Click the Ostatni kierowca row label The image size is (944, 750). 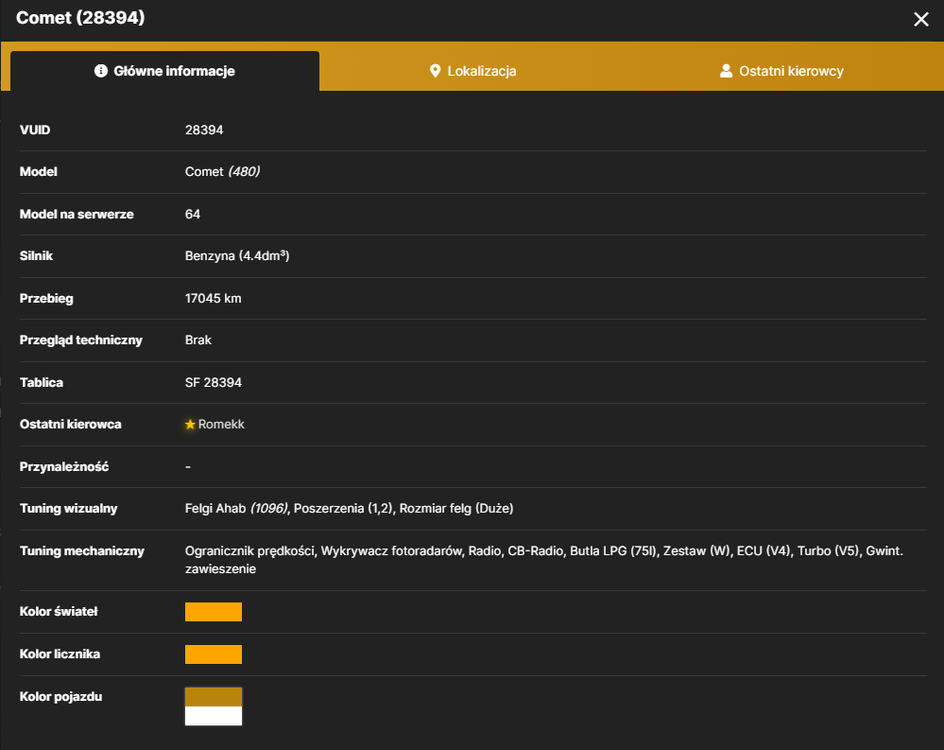click(70, 424)
